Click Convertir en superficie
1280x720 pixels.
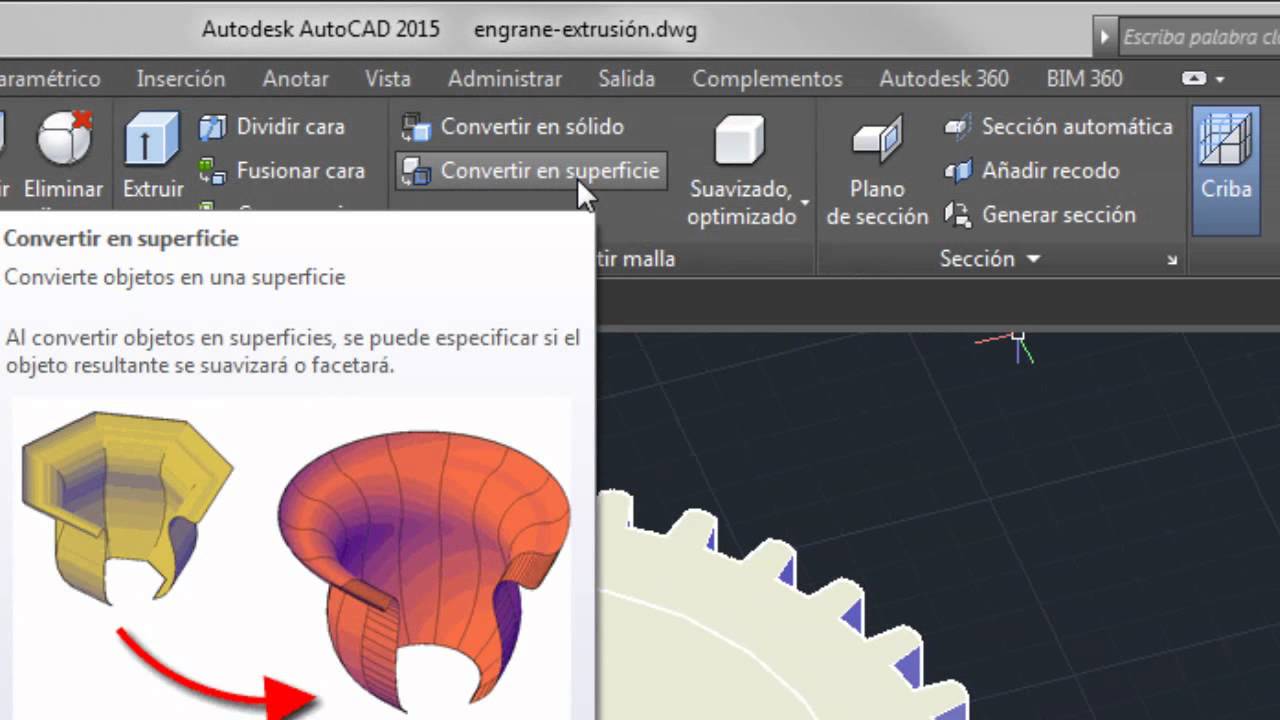tap(531, 171)
